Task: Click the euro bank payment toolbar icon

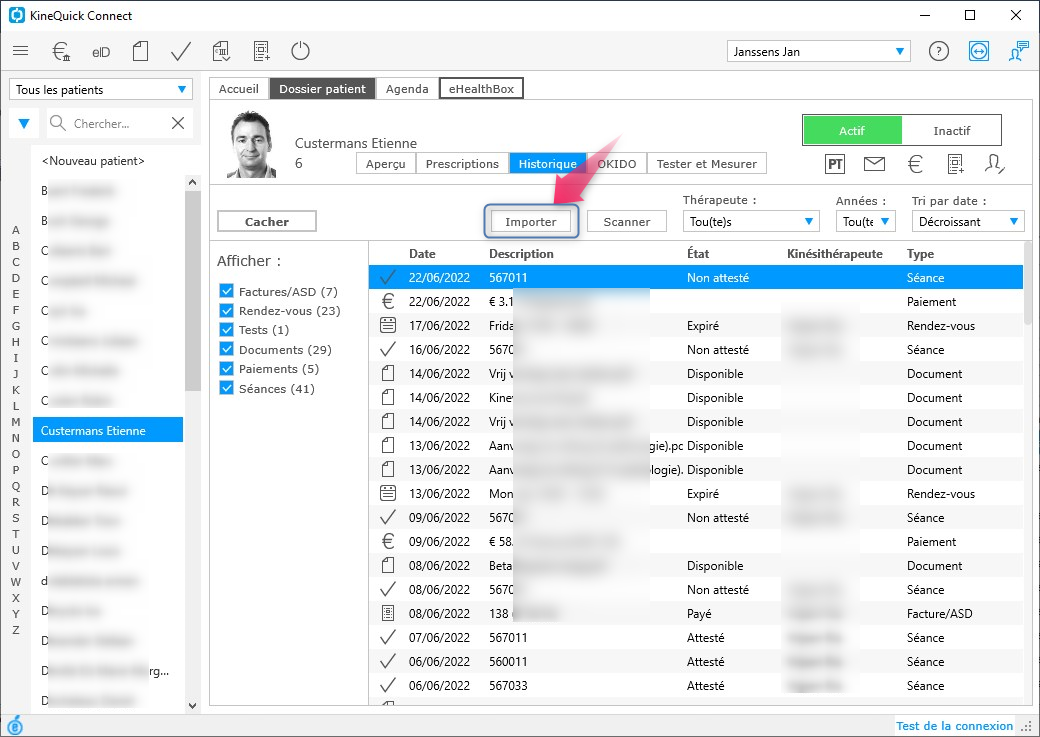Action: click(61, 51)
